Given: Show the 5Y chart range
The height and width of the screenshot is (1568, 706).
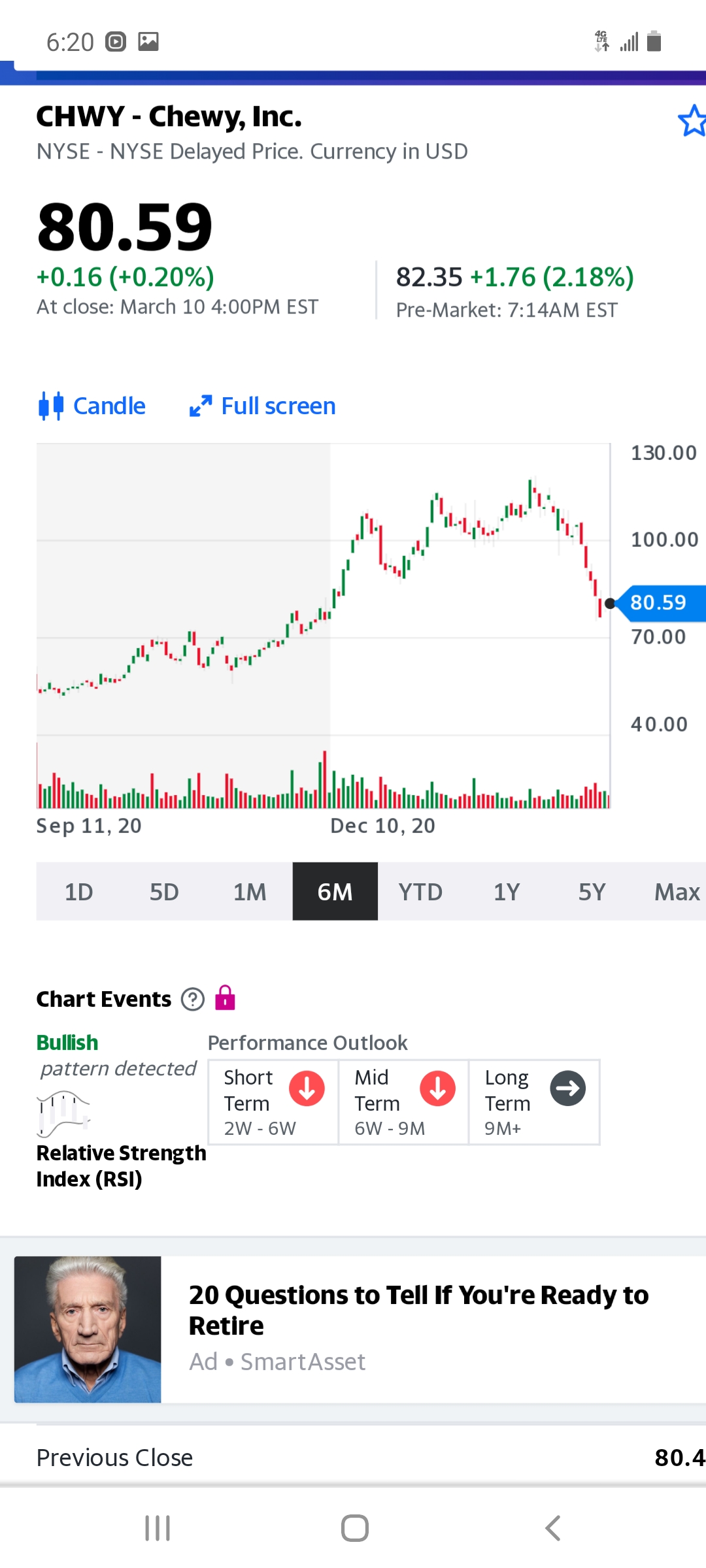Looking at the screenshot, I should [x=592, y=892].
